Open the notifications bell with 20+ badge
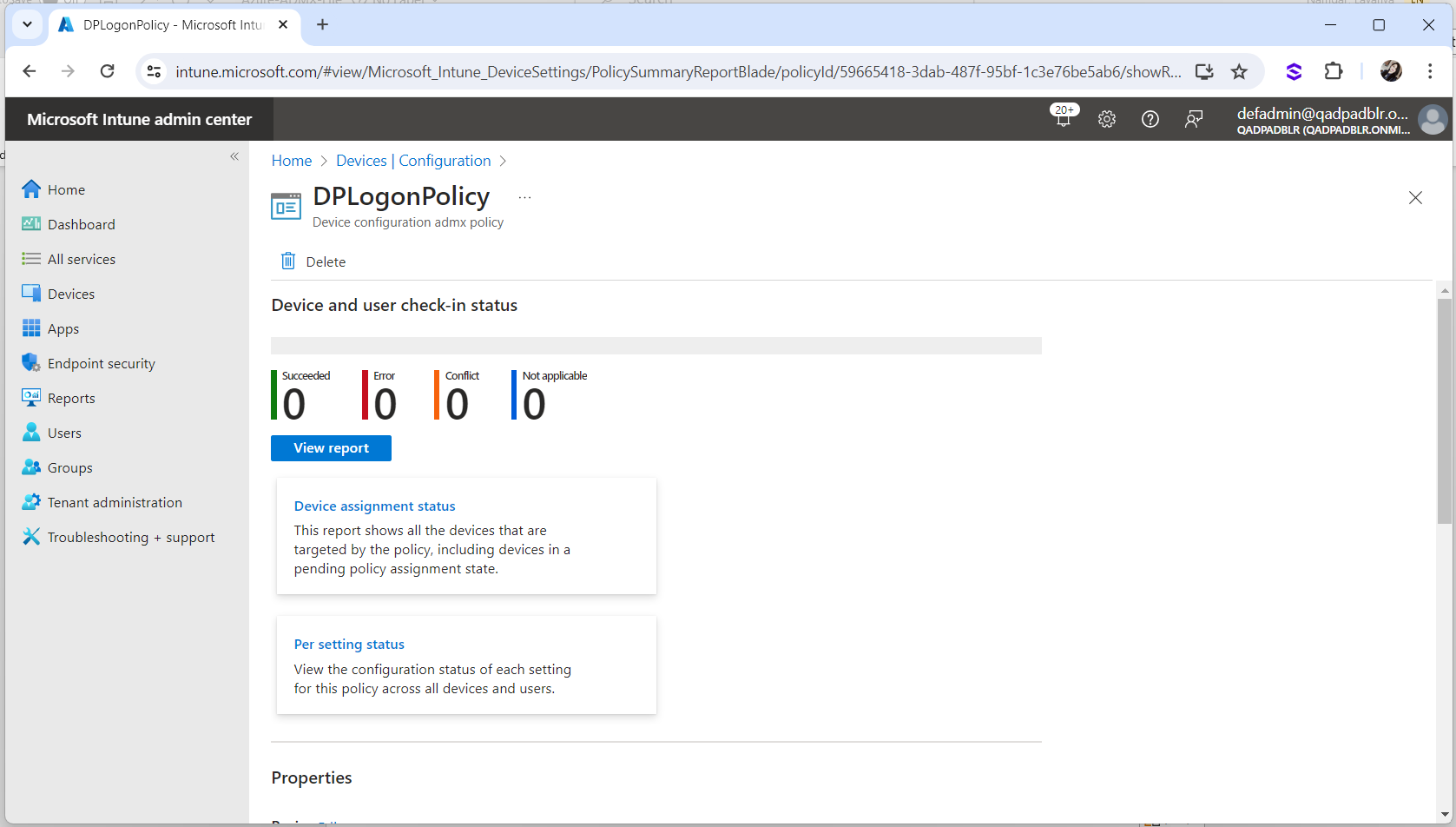The height and width of the screenshot is (827, 1456). click(x=1064, y=118)
